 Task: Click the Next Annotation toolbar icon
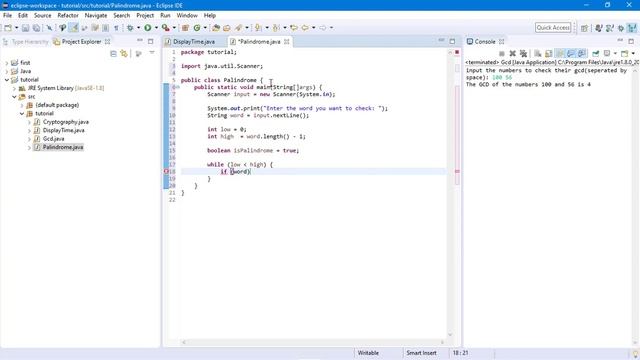(x=258, y=28)
